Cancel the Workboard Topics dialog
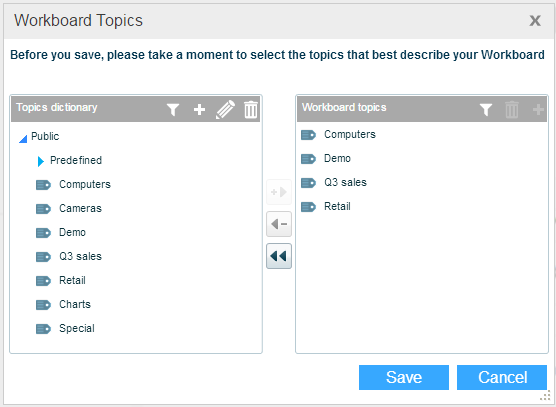 [502, 377]
